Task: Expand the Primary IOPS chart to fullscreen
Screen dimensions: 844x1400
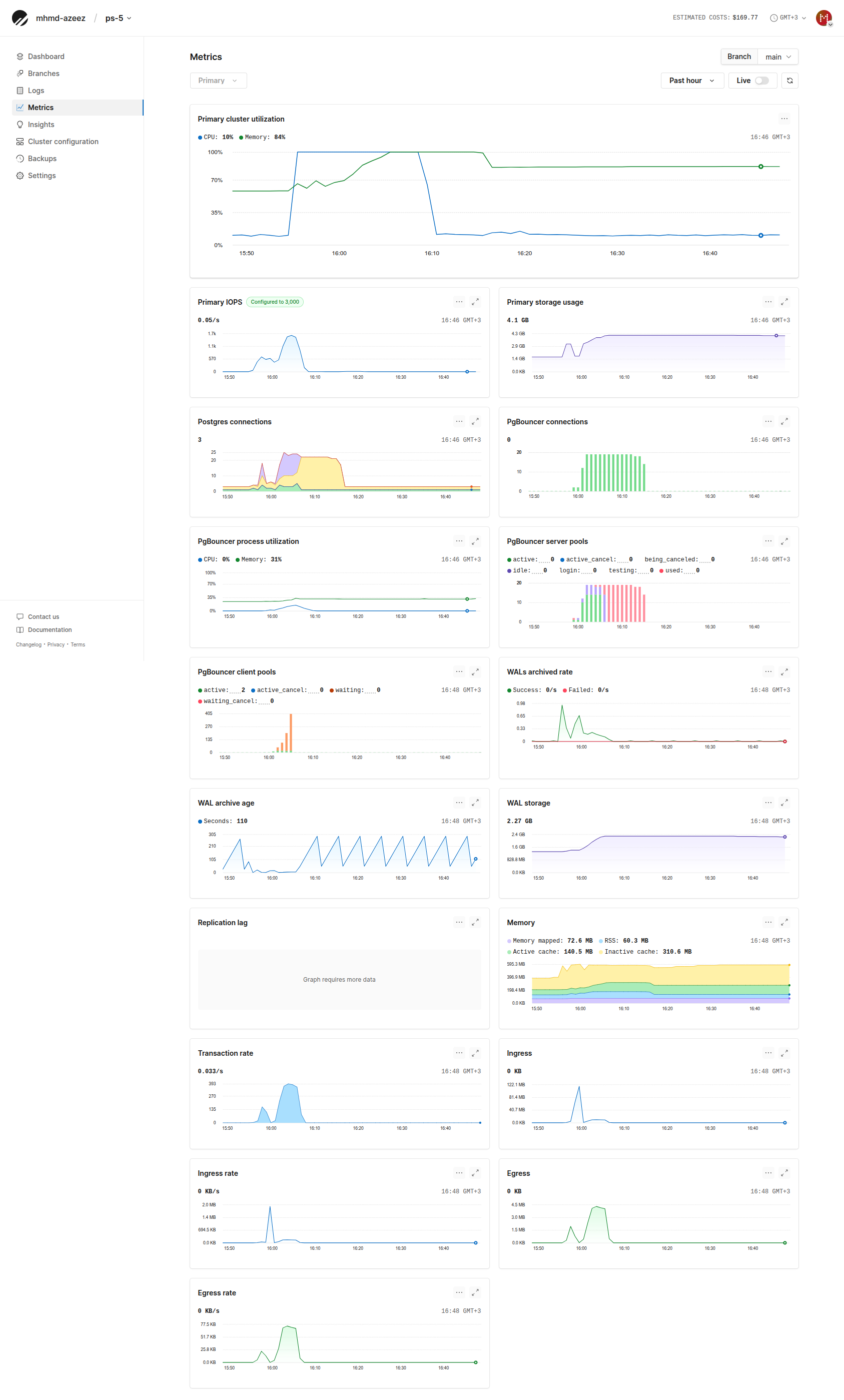Action: tap(476, 302)
